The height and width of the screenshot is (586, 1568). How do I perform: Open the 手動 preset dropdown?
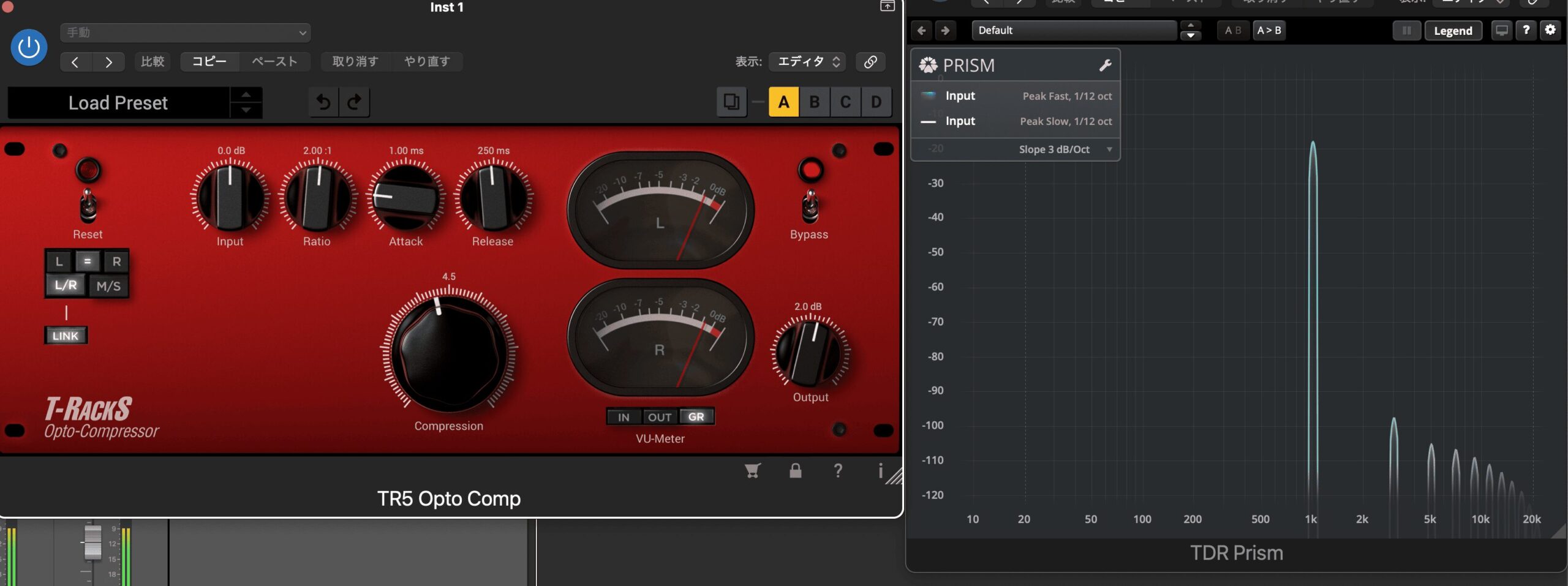point(185,32)
